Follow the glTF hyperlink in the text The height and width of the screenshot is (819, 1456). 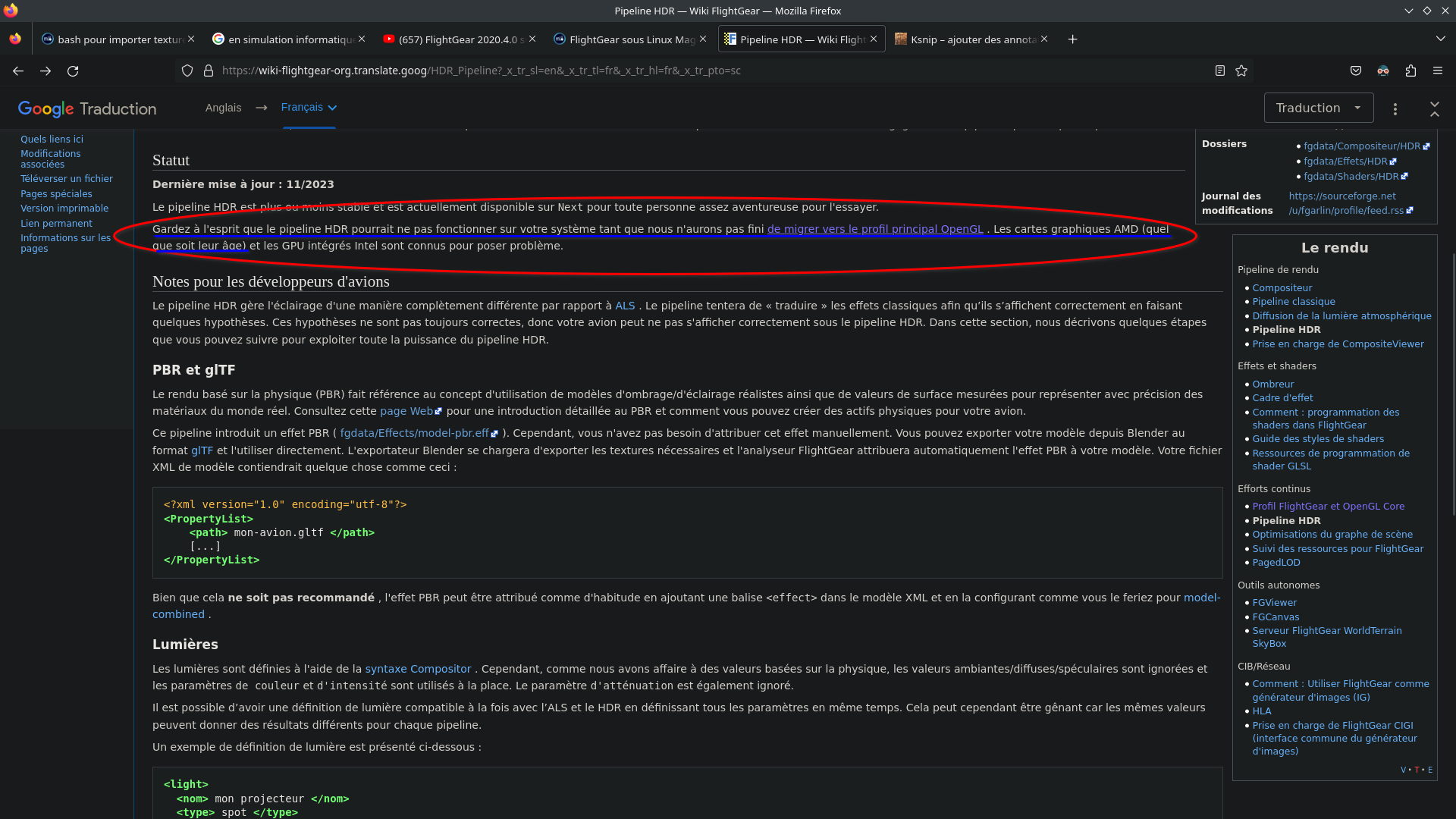pyautogui.click(x=202, y=450)
